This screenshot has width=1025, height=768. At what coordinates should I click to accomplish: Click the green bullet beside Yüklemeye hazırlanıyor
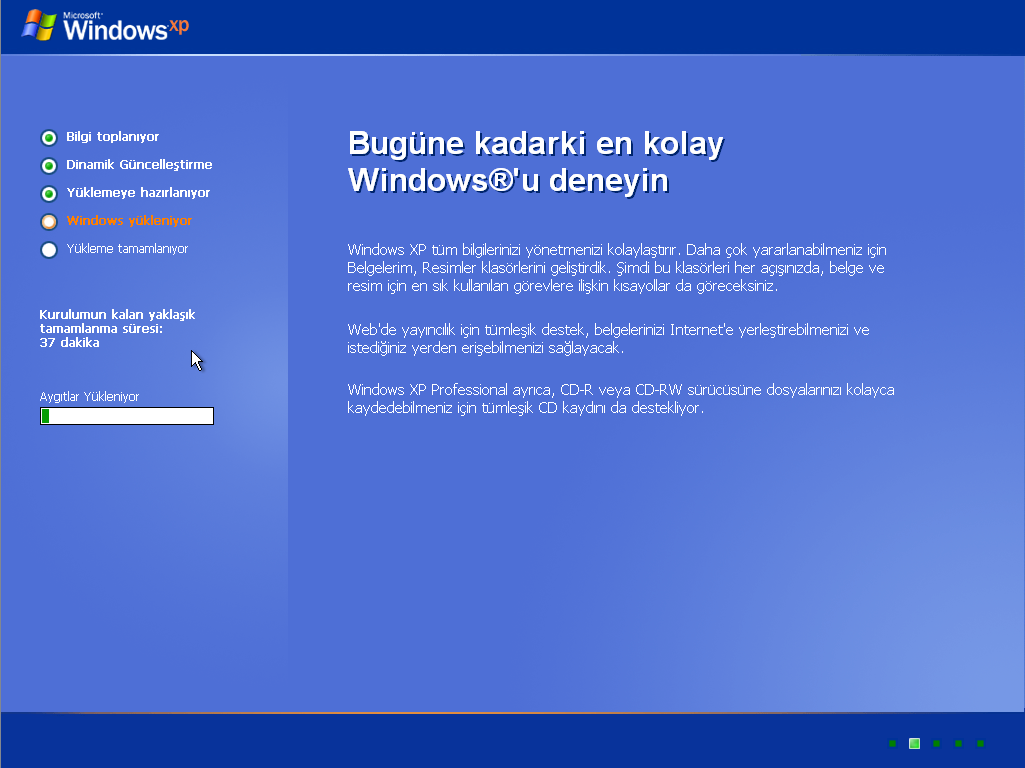click(48, 194)
